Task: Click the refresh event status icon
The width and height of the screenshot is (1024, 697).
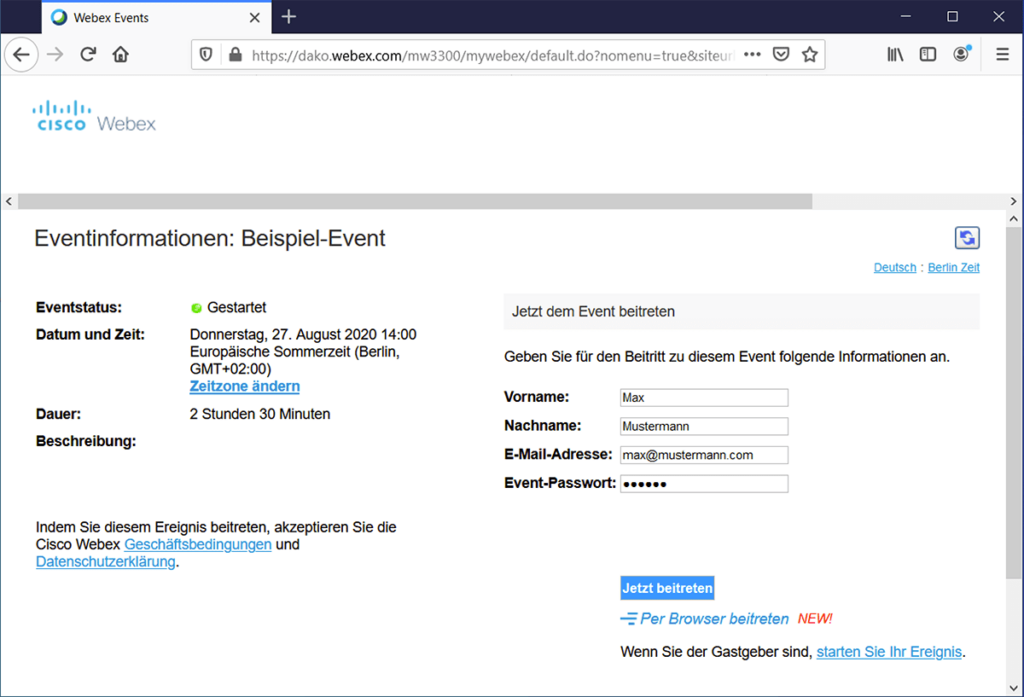Action: pos(966,238)
